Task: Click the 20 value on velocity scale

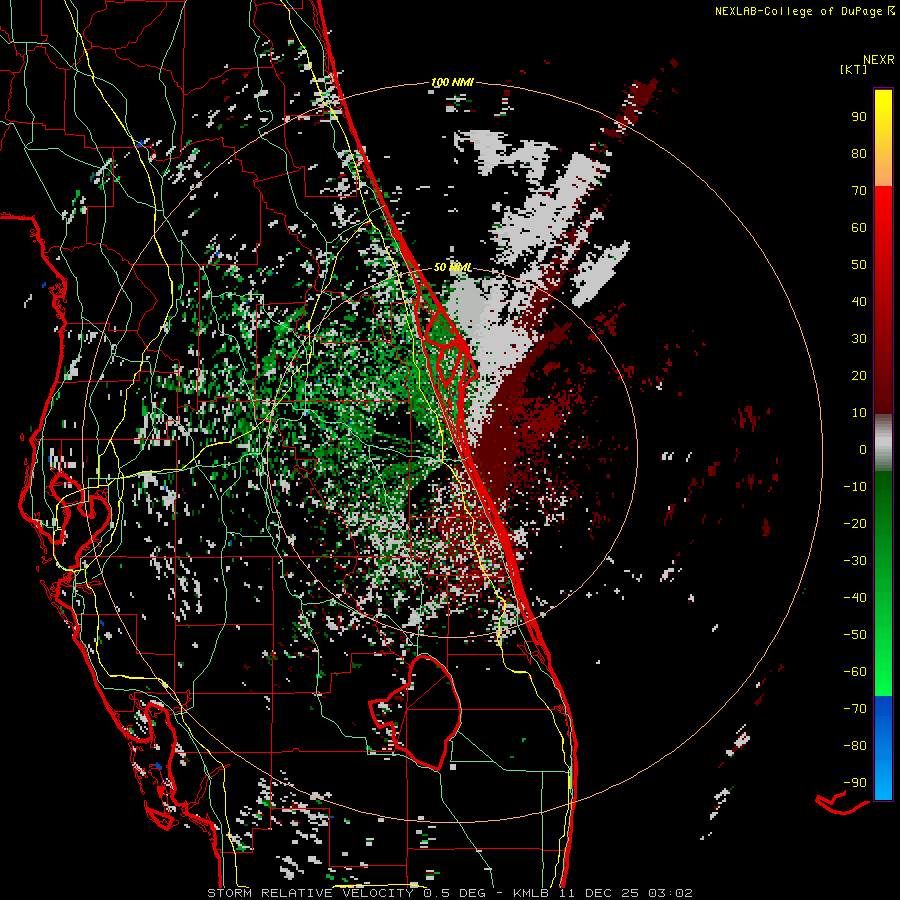Action: [x=859, y=376]
